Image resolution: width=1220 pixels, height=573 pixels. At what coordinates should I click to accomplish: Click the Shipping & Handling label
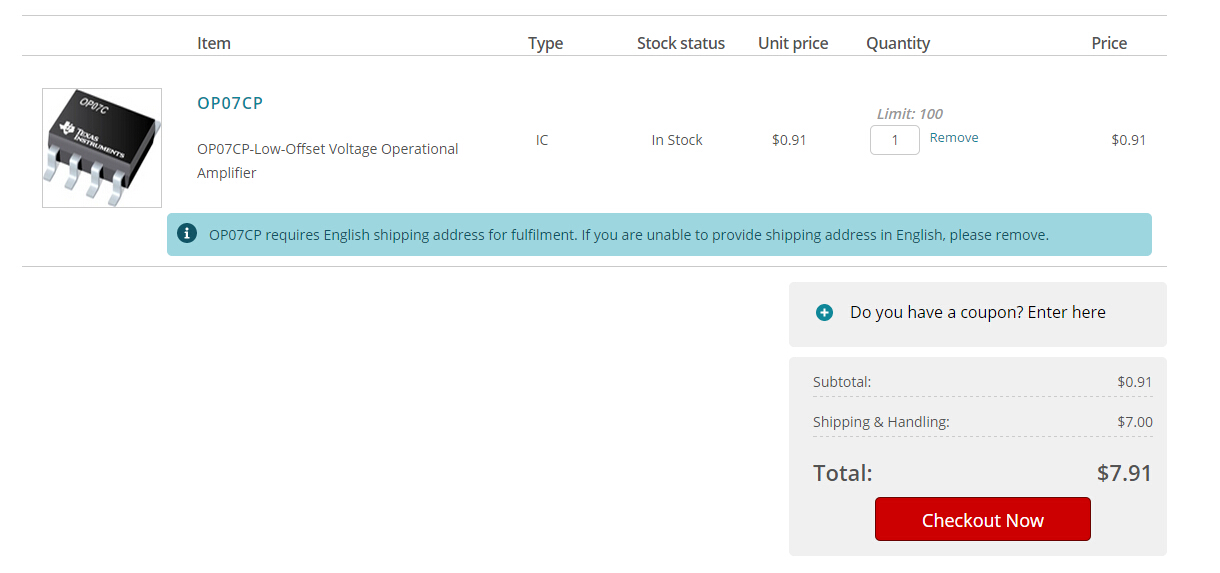tap(881, 422)
